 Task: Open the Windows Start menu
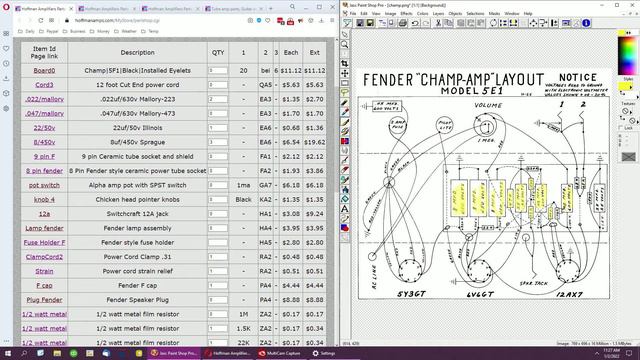[8, 353]
